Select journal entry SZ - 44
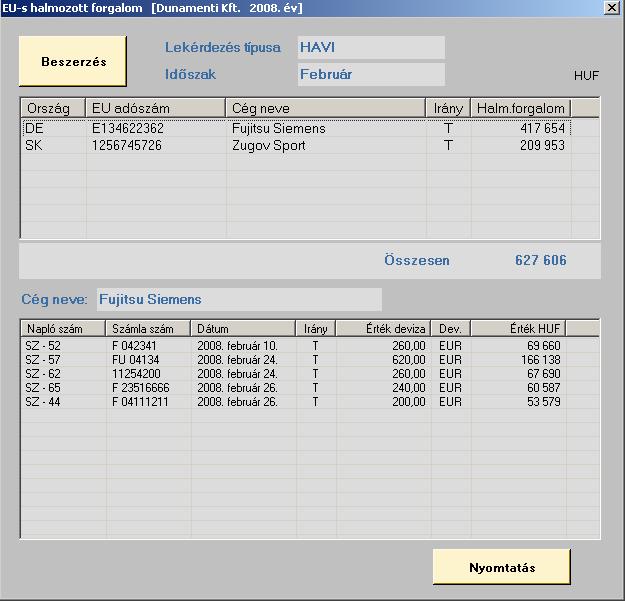Image resolution: width=625 pixels, height=601 pixels. pyautogui.click(x=43, y=401)
